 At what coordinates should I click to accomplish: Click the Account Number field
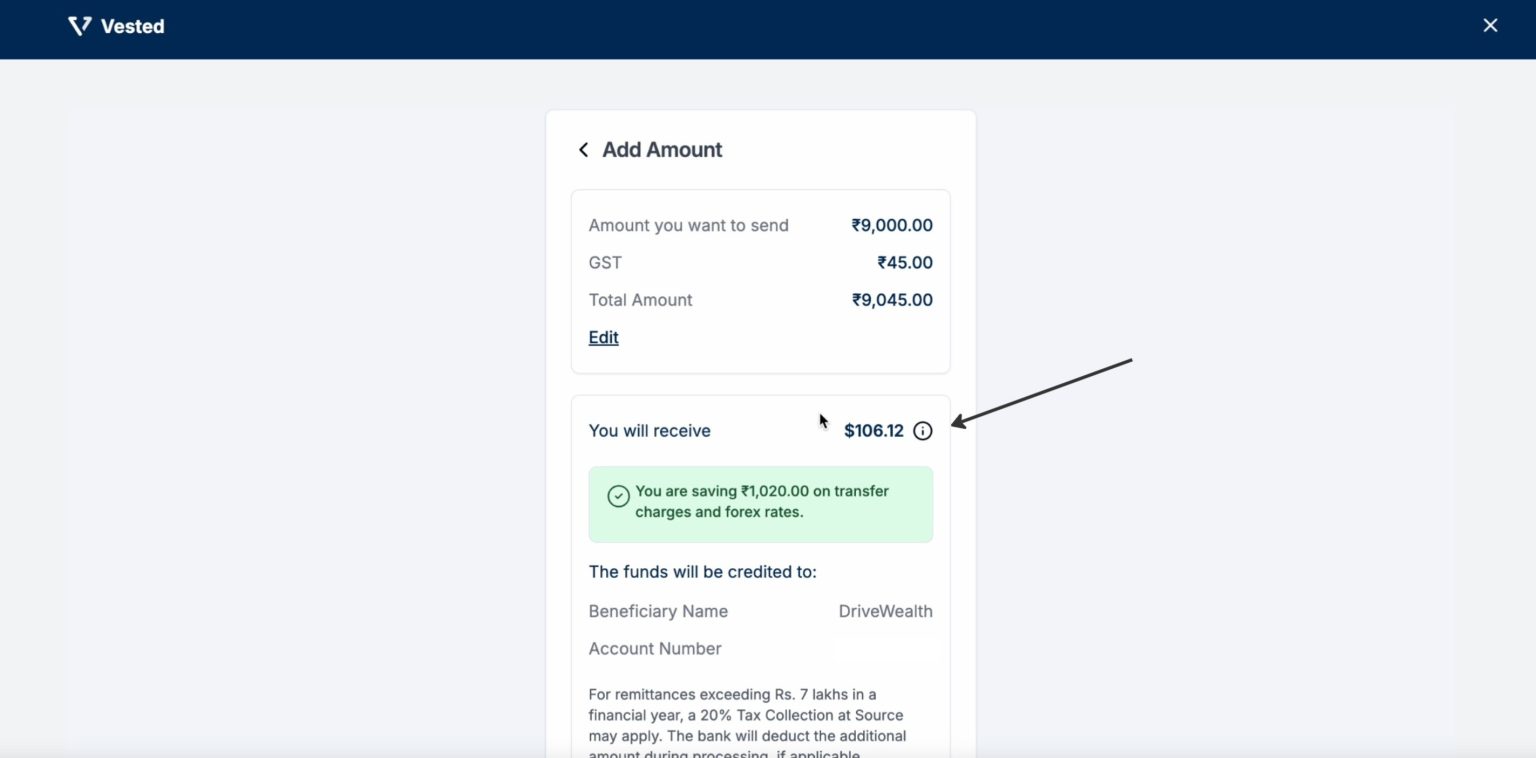click(655, 648)
